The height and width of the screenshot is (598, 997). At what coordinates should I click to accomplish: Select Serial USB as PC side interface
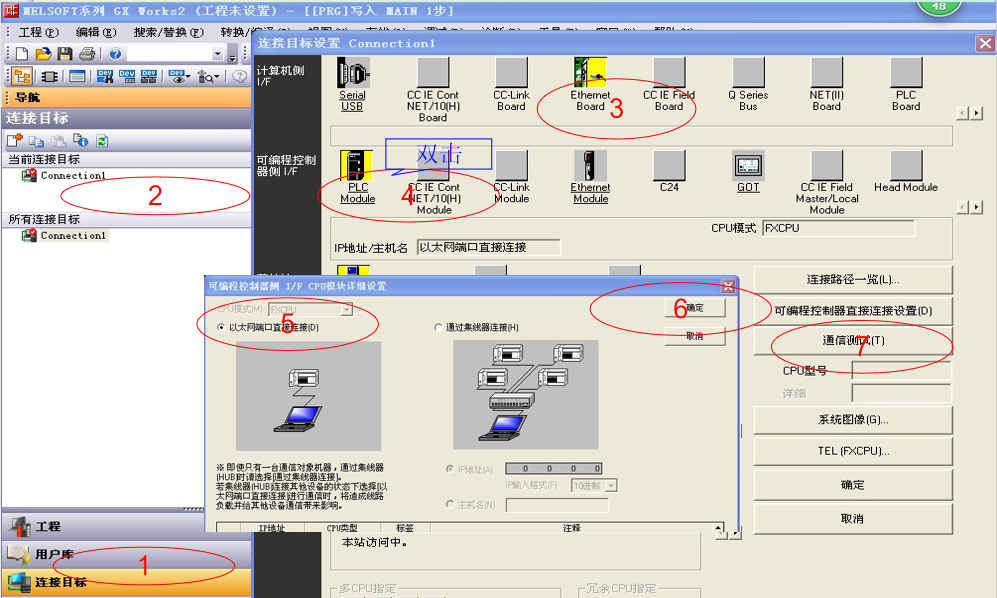tap(352, 85)
